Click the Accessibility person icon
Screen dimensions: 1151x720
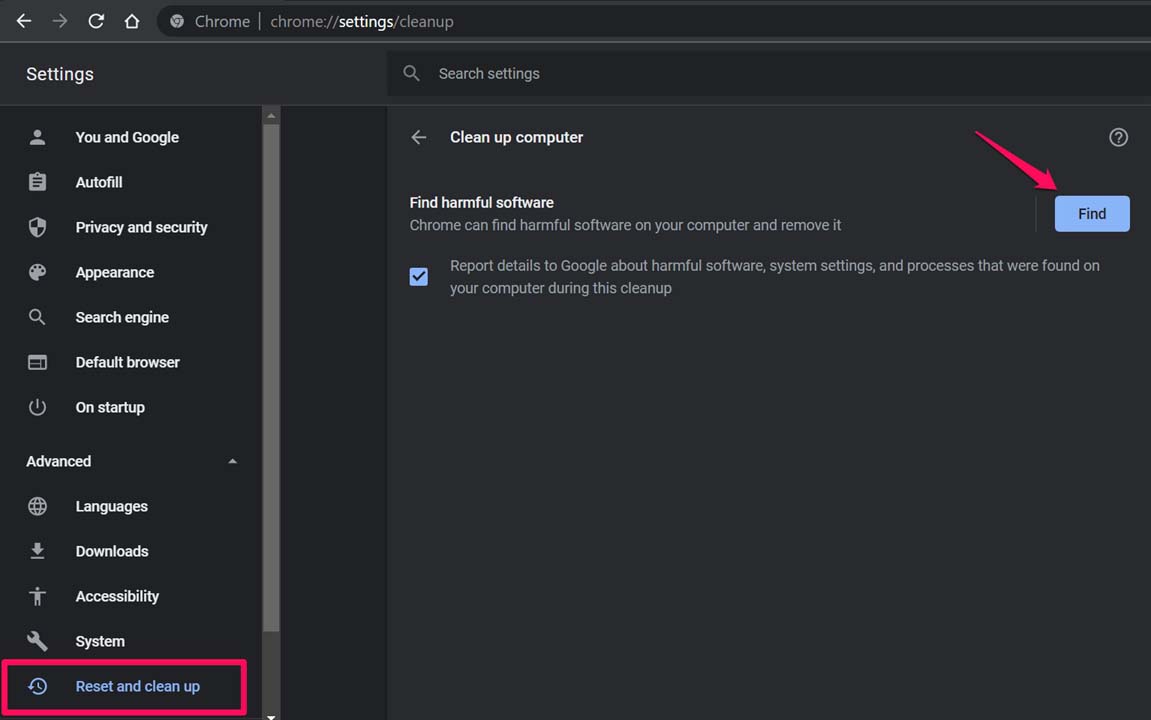click(37, 596)
